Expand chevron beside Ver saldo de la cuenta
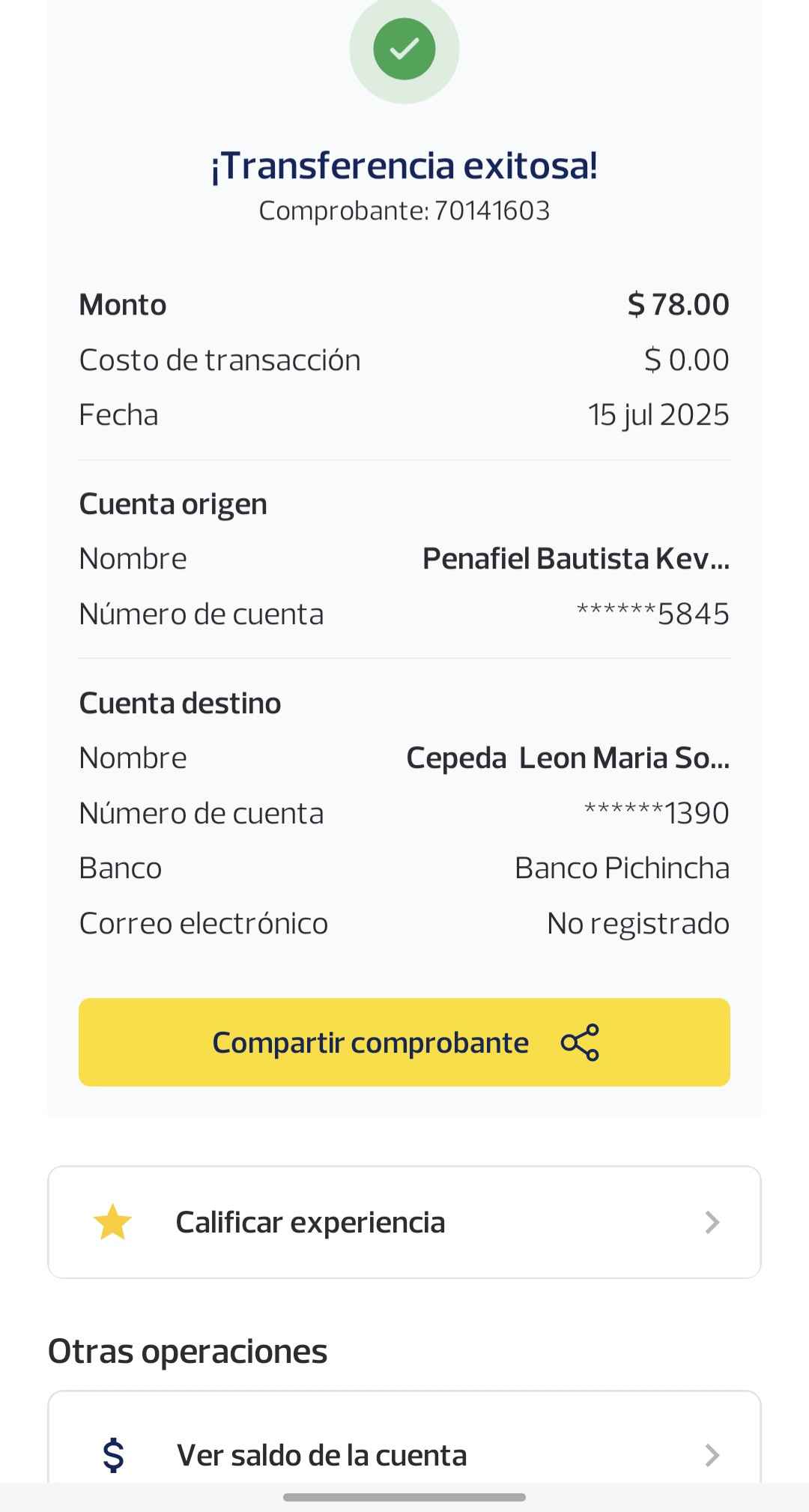Image resolution: width=809 pixels, height=1512 pixels. (712, 1455)
